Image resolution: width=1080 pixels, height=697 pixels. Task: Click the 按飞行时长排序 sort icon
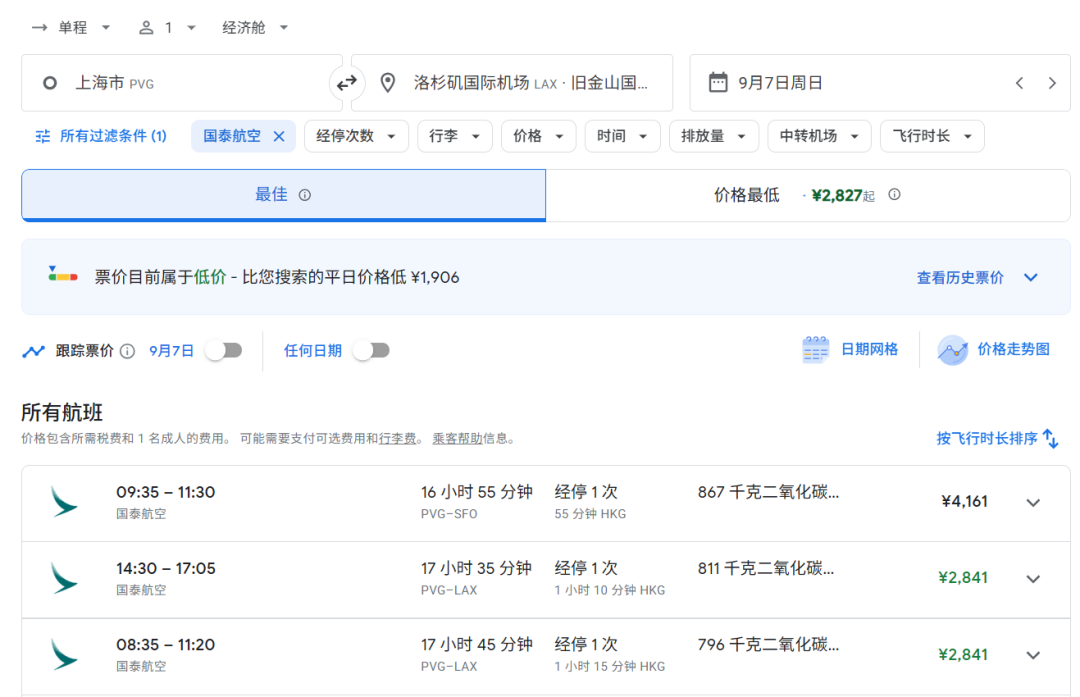(1050, 438)
